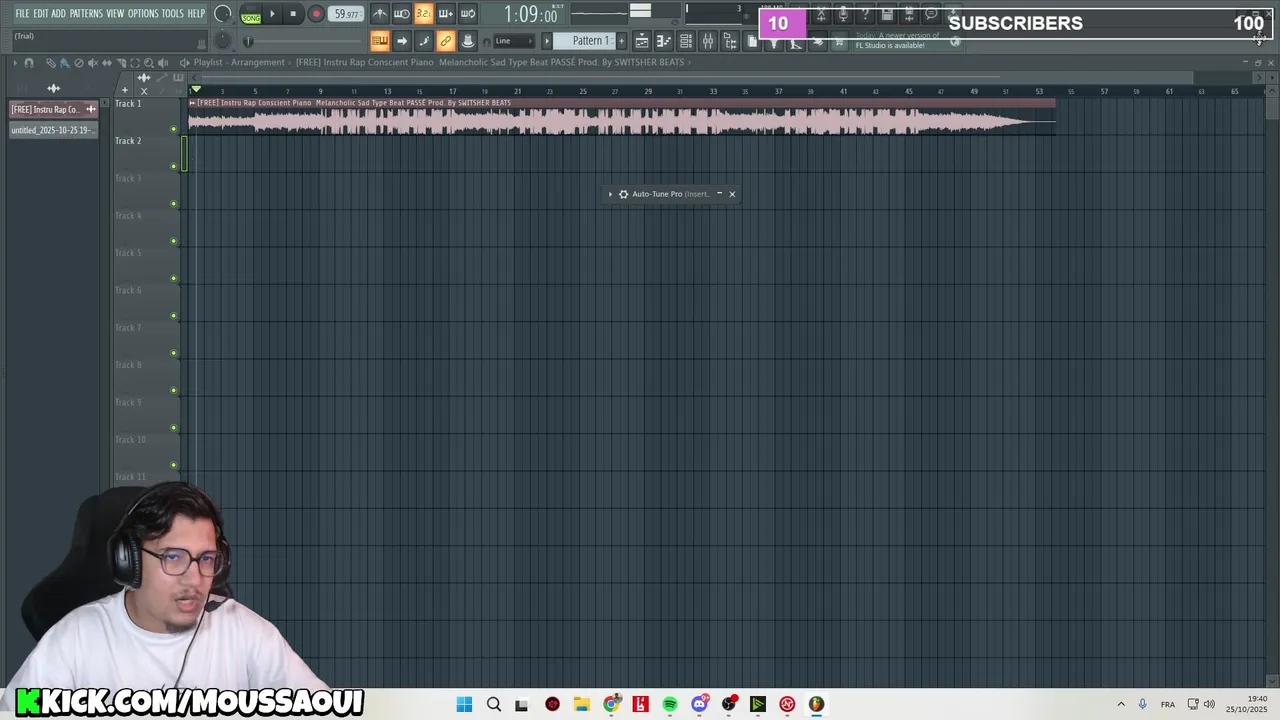The image size is (1280, 720).
Task: Open FL Studio taskbar icon
Action: [x=817, y=704]
